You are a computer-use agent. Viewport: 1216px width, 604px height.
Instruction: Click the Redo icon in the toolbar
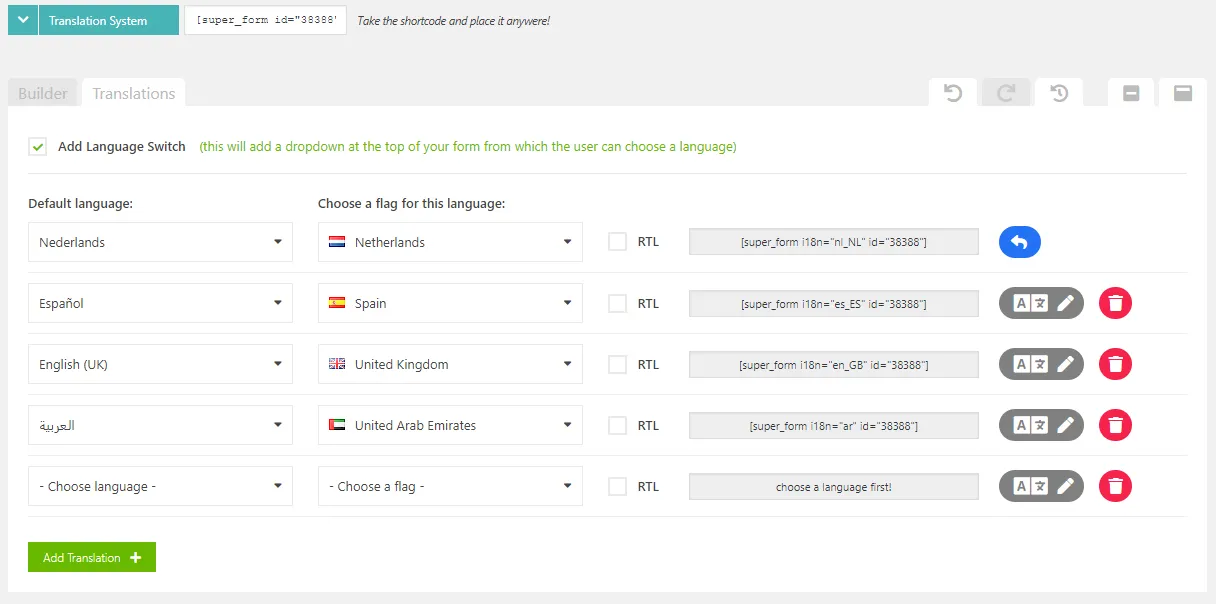tap(1006, 92)
